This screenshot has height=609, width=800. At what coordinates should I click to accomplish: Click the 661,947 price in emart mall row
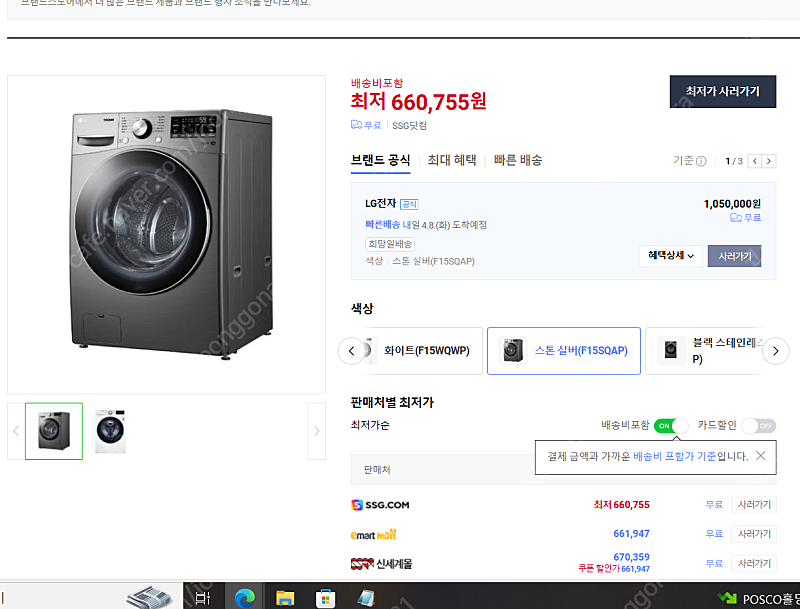point(631,534)
